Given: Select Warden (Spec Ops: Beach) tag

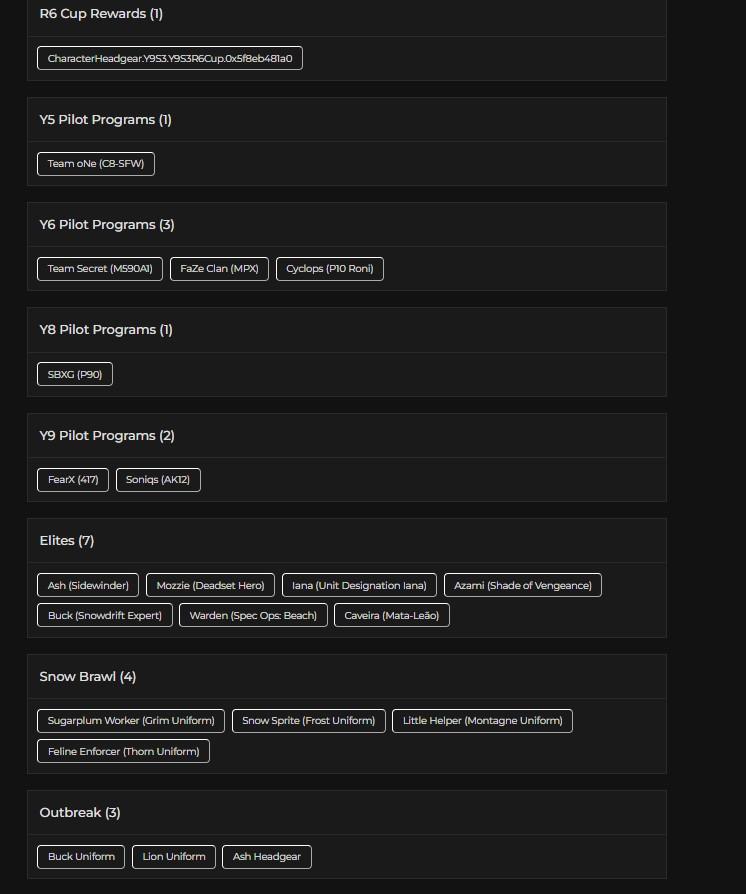Looking at the screenshot, I should (x=253, y=615).
